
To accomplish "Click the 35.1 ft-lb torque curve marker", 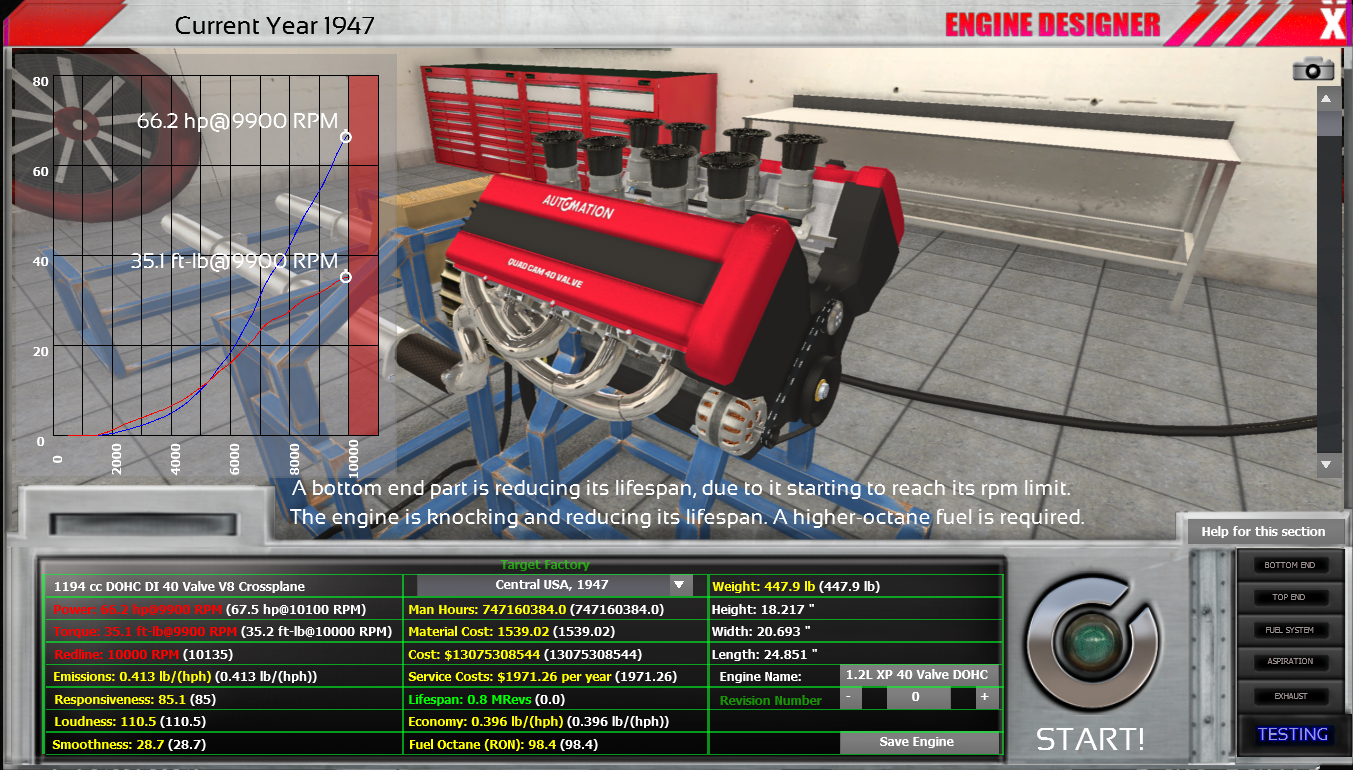I will 346,277.
